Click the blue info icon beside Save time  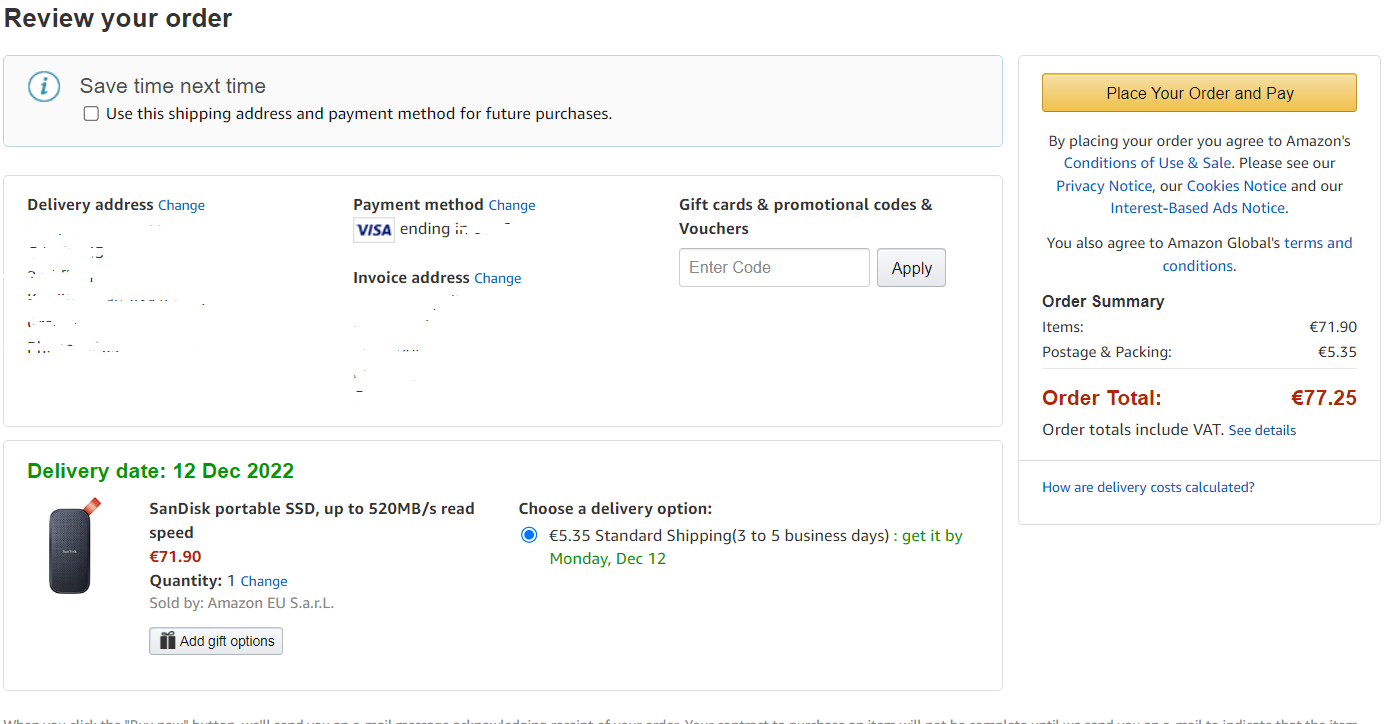coord(44,86)
